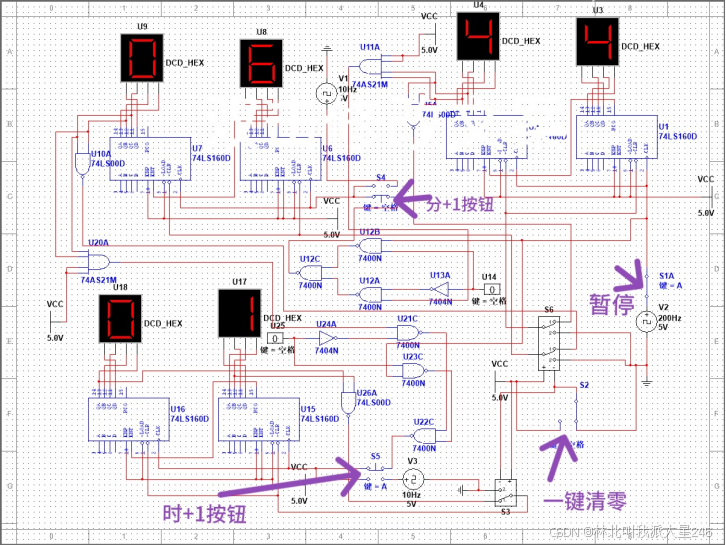Click the 74LS160D label under U7
This screenshot has height=545, width=726.
[212, 158]
